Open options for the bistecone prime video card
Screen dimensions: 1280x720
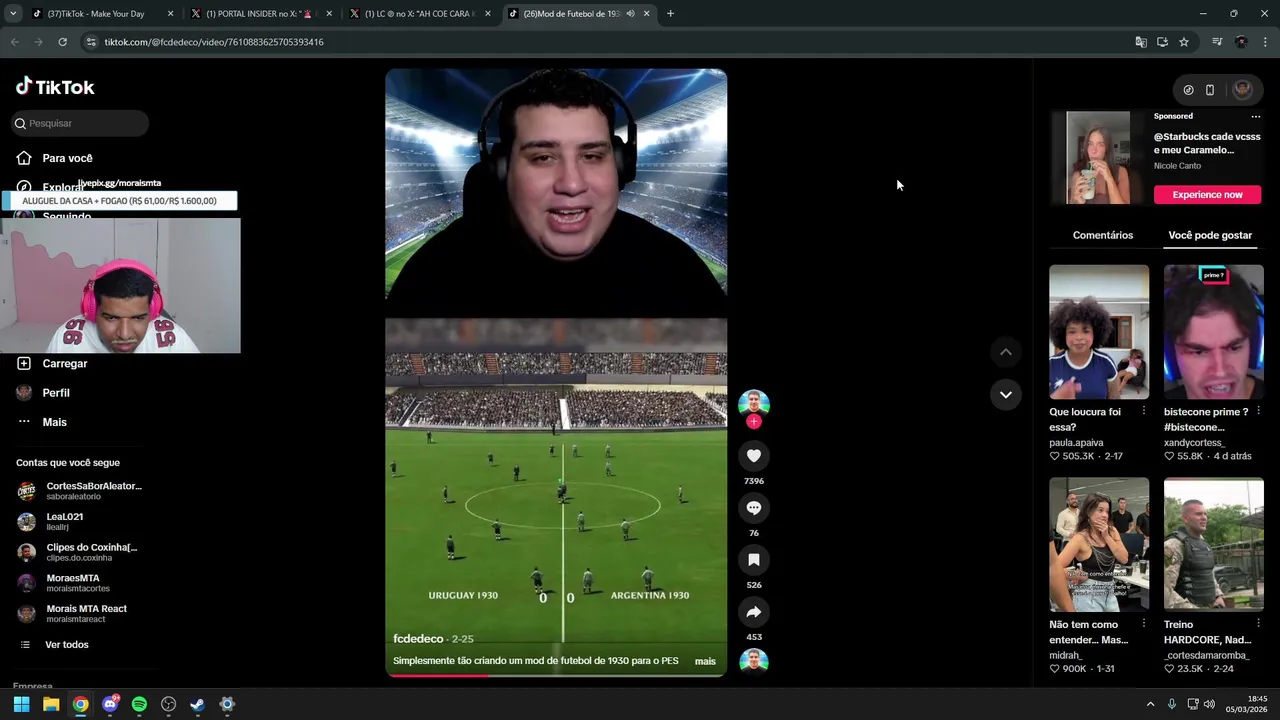point(1258,411)
